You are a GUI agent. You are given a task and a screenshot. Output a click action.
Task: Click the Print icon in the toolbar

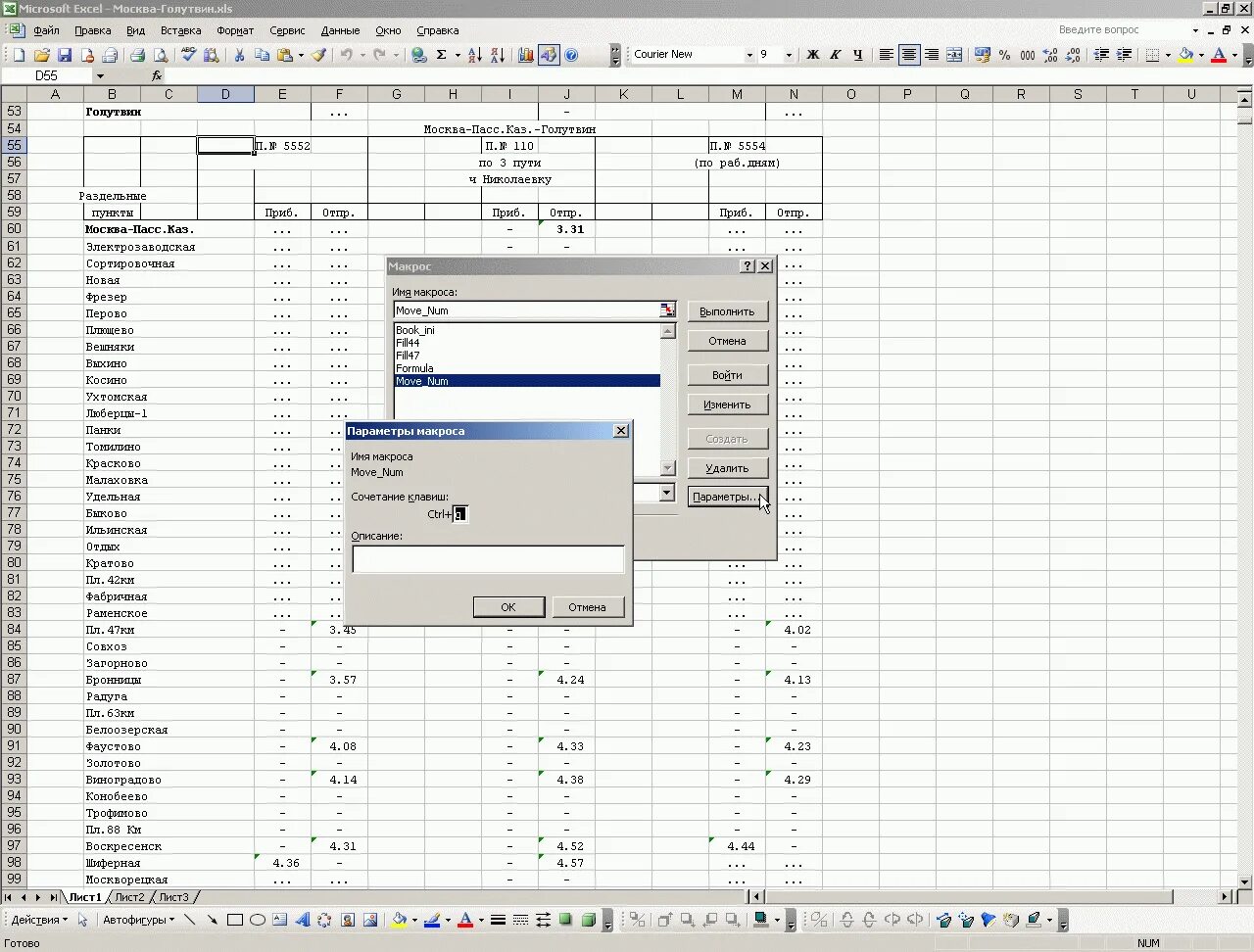click(138, 55)
